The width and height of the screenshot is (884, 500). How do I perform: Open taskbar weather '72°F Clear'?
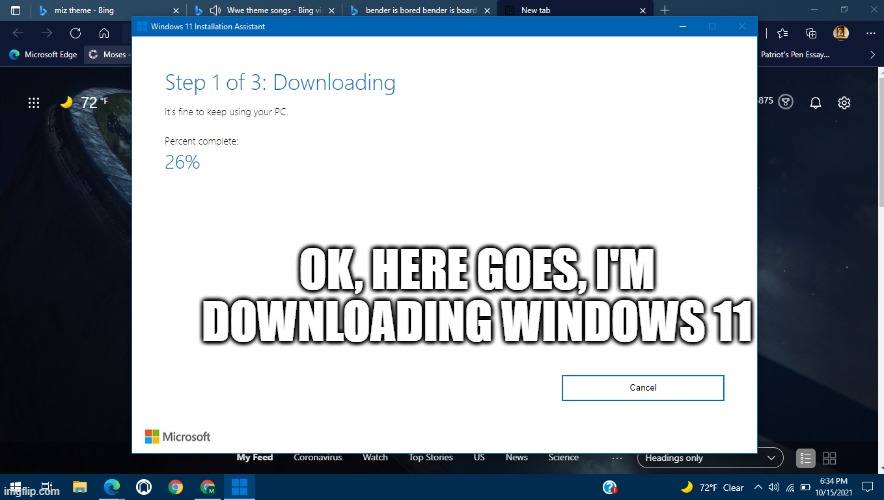pyautogui.click(x=712, y=488)
